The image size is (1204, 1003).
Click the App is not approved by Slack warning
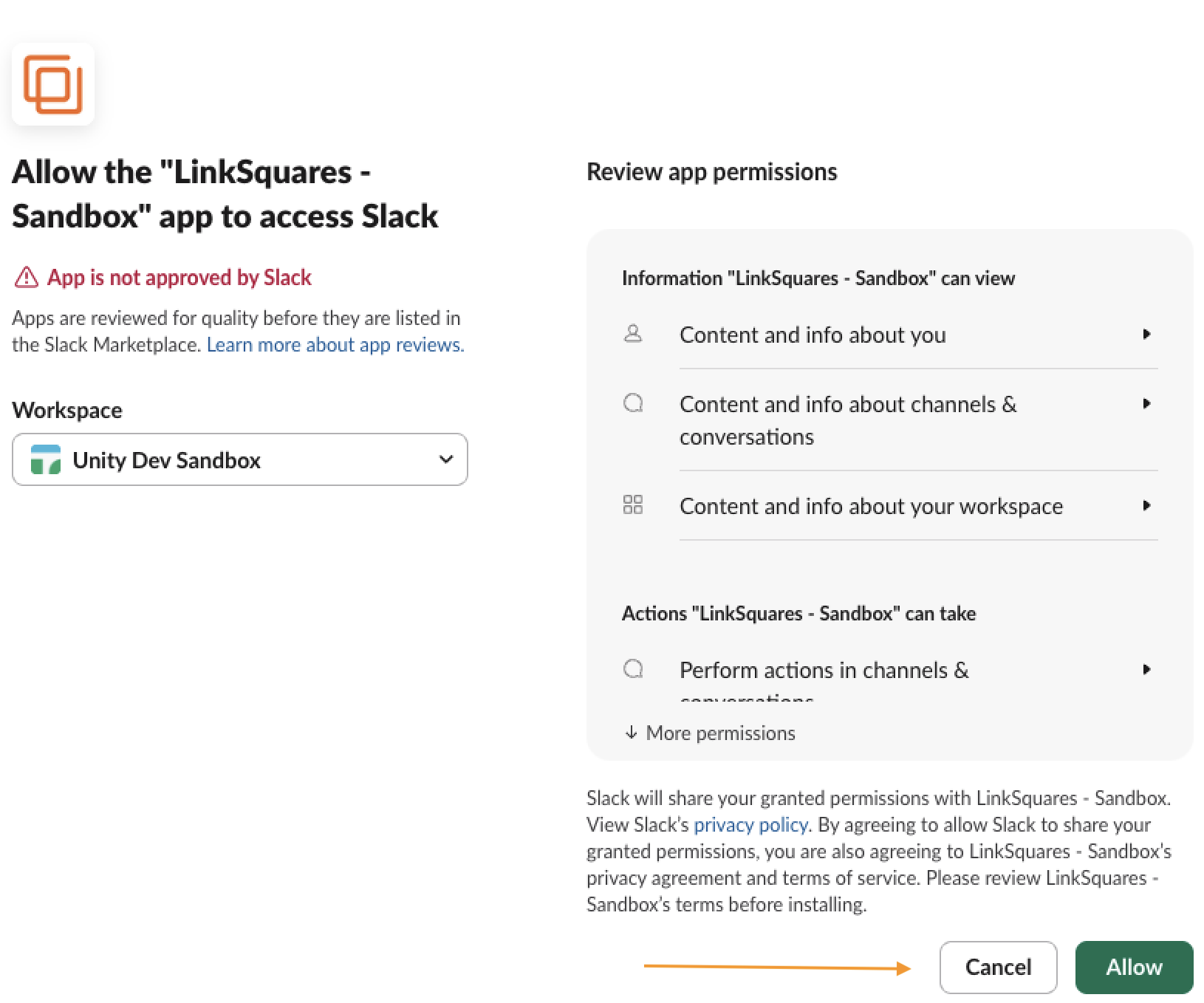point(179,278)
